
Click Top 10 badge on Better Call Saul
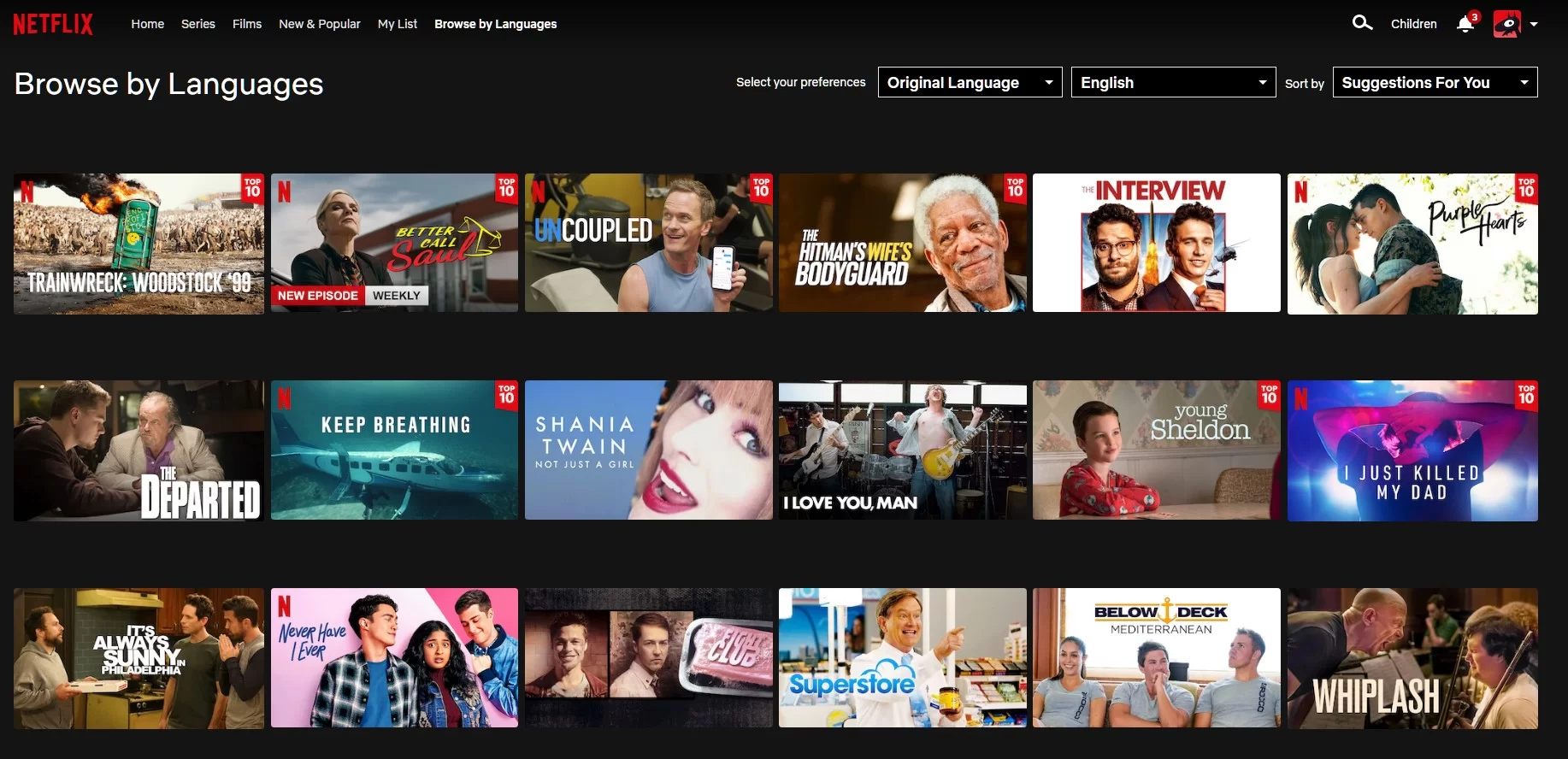(x=507, y=189)
